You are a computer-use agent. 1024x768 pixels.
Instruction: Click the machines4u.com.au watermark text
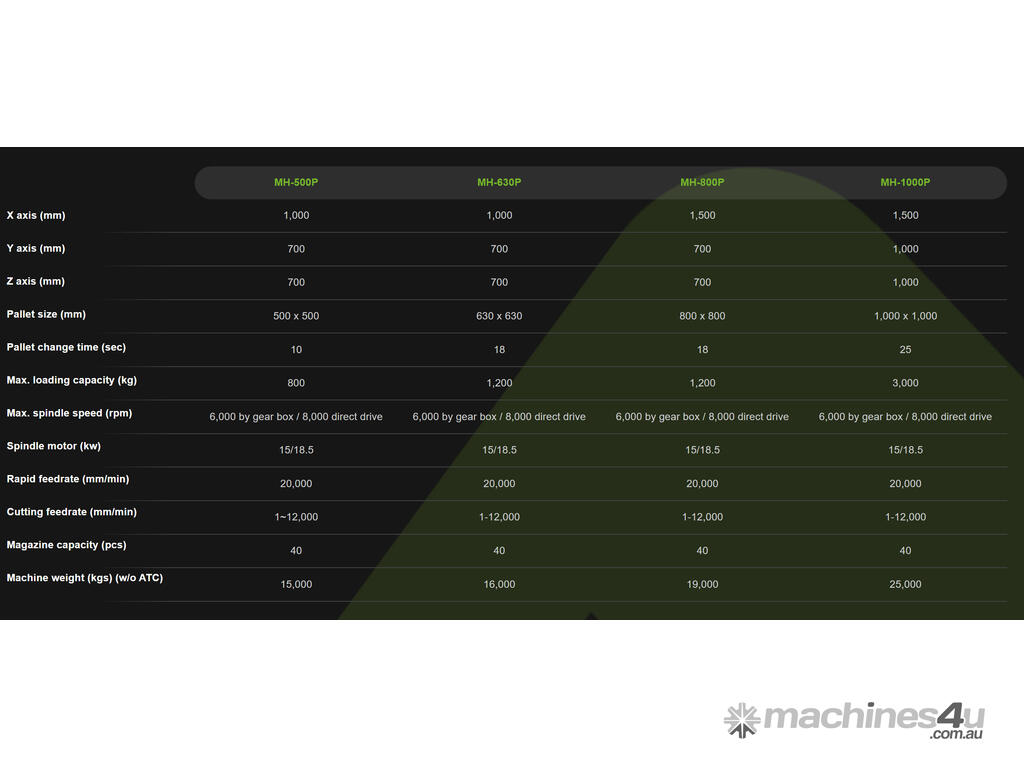point(873,719)
